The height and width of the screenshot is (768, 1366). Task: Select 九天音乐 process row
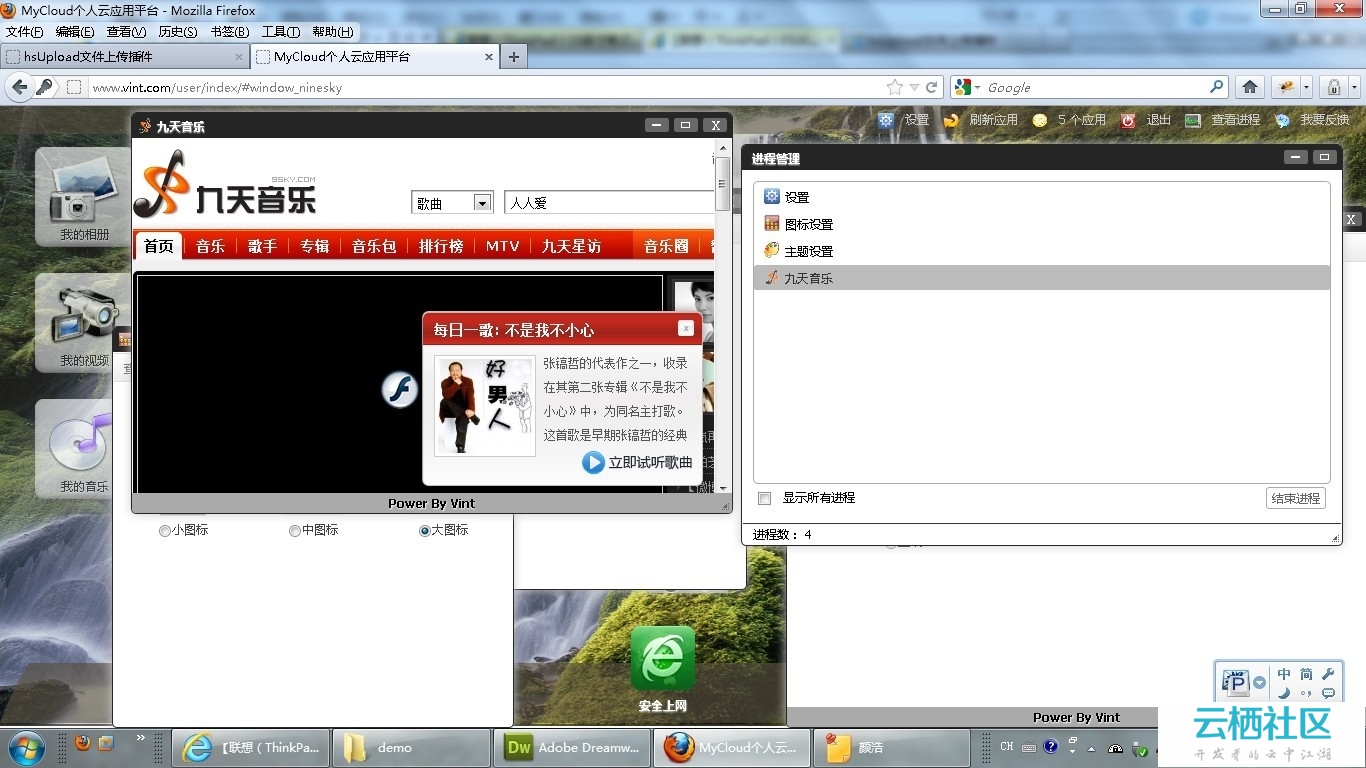pyautogui.click(x=1042, y=278)
